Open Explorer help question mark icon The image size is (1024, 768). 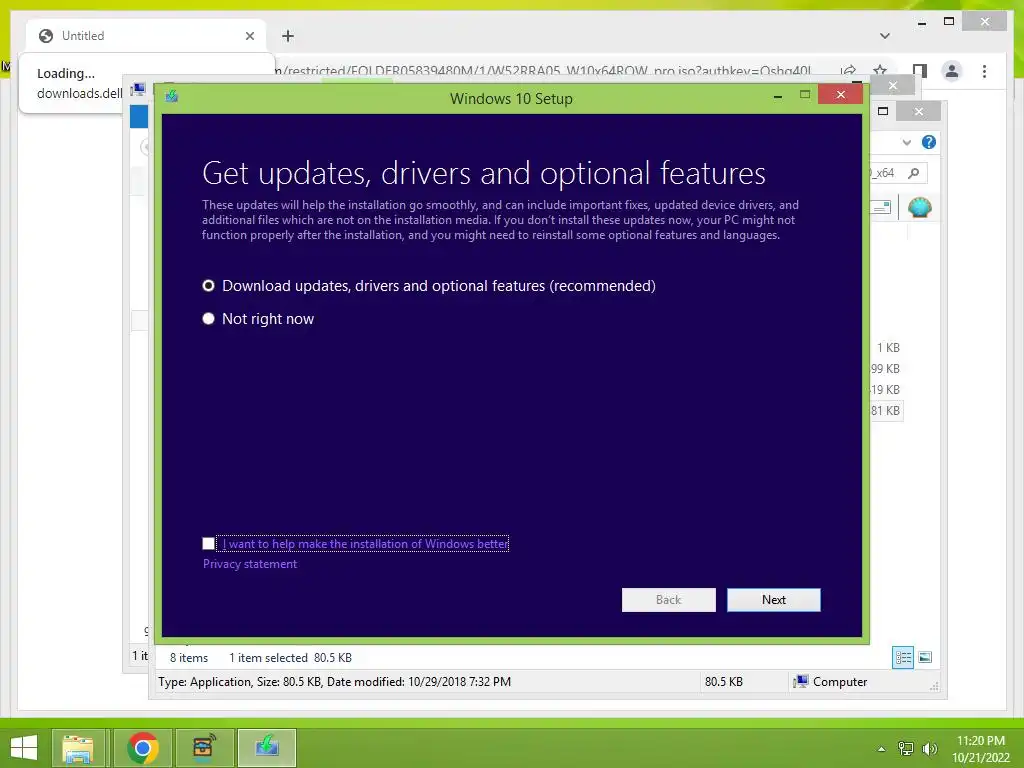(928, 142)
